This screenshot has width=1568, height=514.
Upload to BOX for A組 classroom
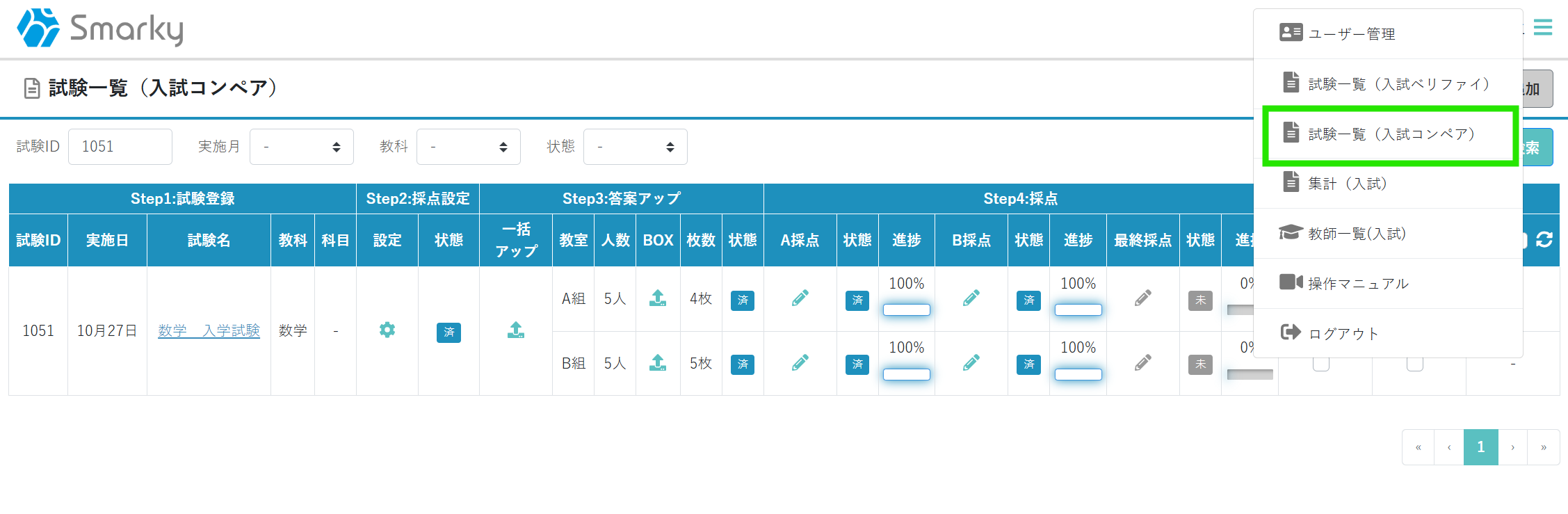tap(658, 298)
